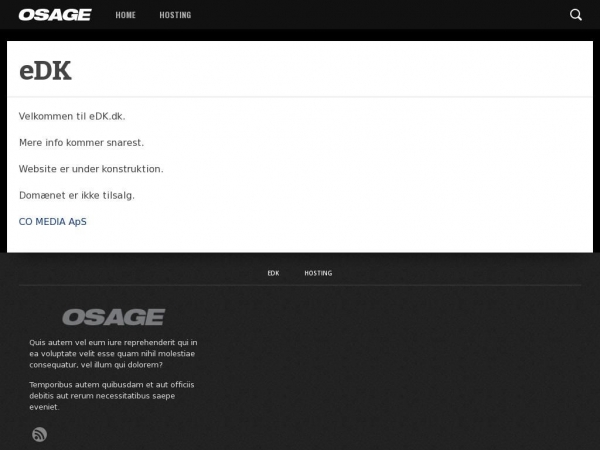Click the gray OSAGE logo in footer

coord(113,317)
